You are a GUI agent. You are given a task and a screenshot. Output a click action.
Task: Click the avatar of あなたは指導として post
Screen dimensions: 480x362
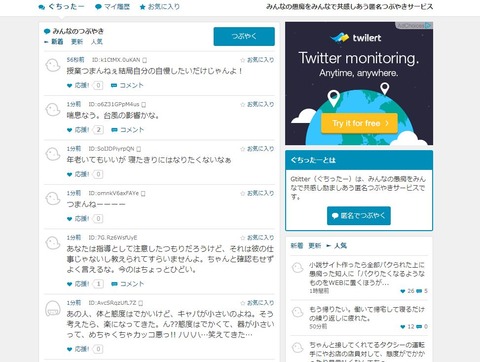[x=53, y=243]
